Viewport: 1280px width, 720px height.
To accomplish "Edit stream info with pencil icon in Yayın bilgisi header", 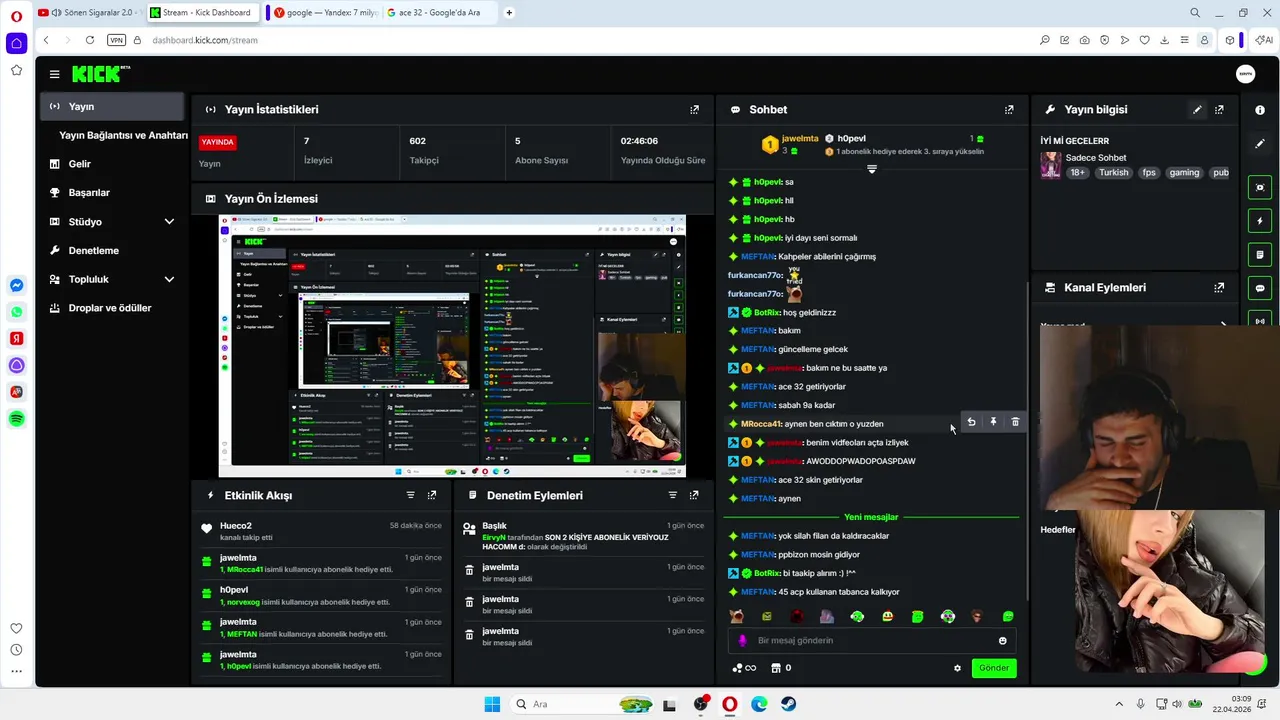I will [x=1197, y=109].
